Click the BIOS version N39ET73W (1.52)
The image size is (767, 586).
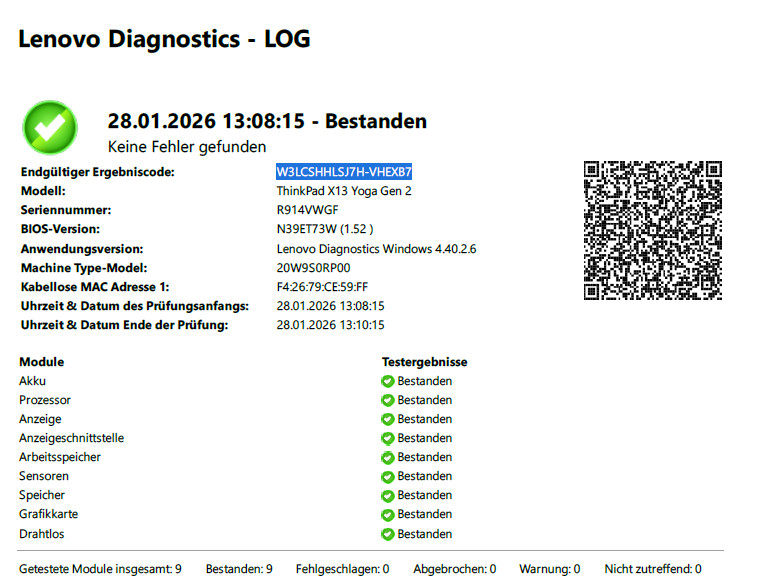[x=325, y=229]
